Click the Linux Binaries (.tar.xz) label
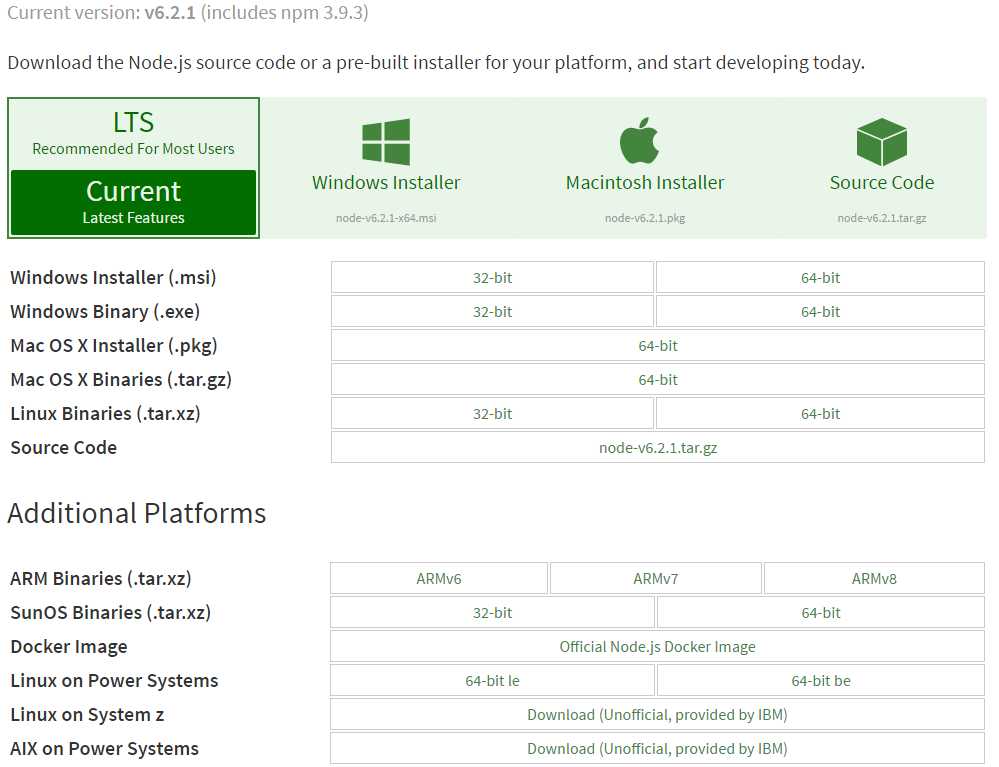This screenshot has height=767, width=999. (106, 413)
